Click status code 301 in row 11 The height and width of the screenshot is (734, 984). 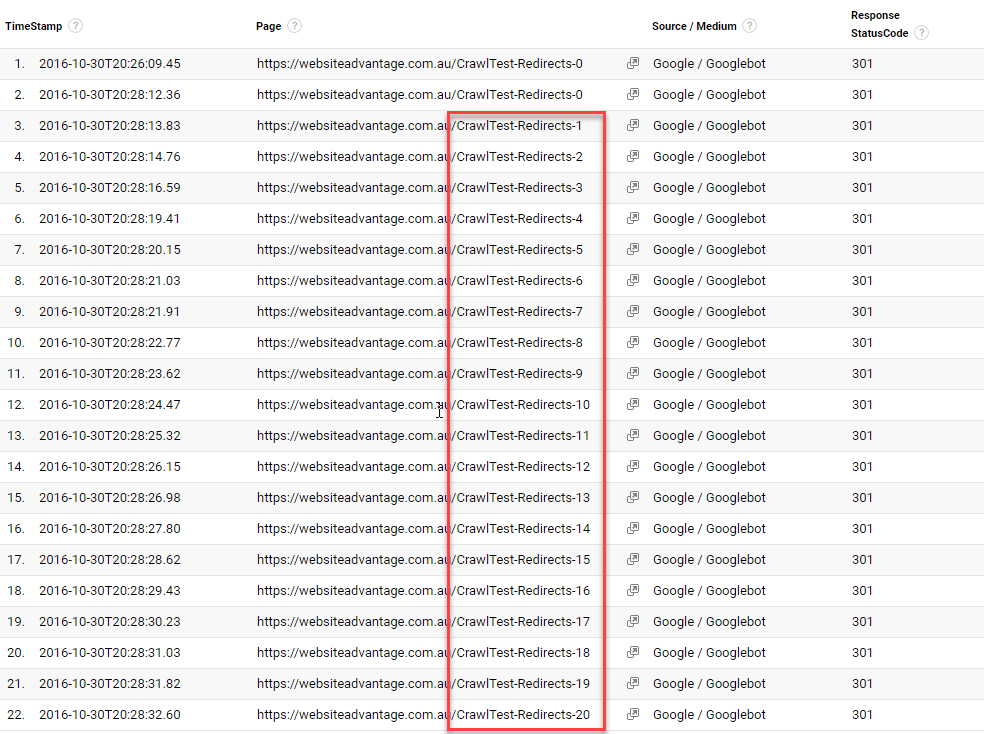(862, 373)
